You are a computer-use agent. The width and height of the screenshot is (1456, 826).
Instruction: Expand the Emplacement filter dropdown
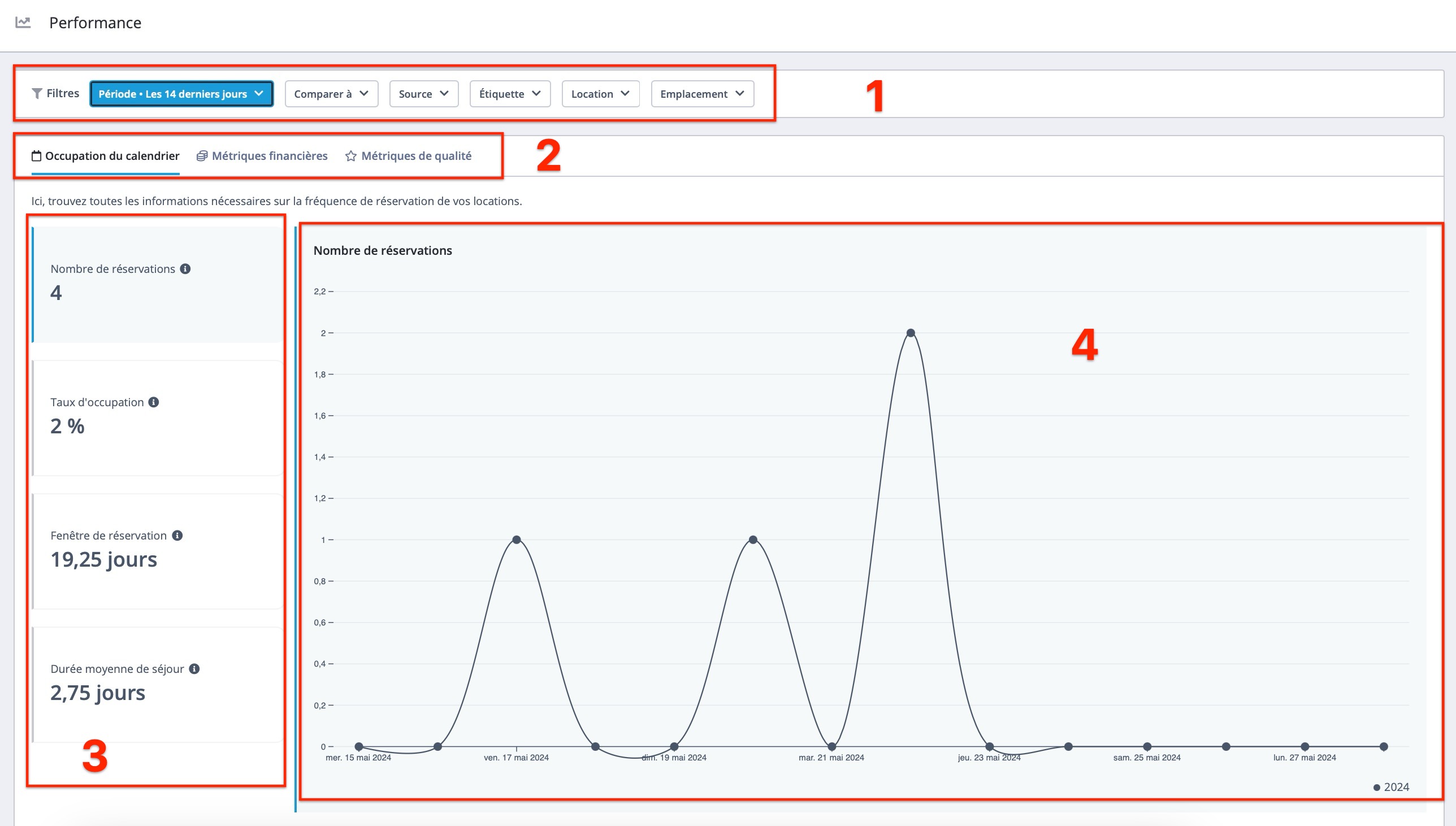702,94
